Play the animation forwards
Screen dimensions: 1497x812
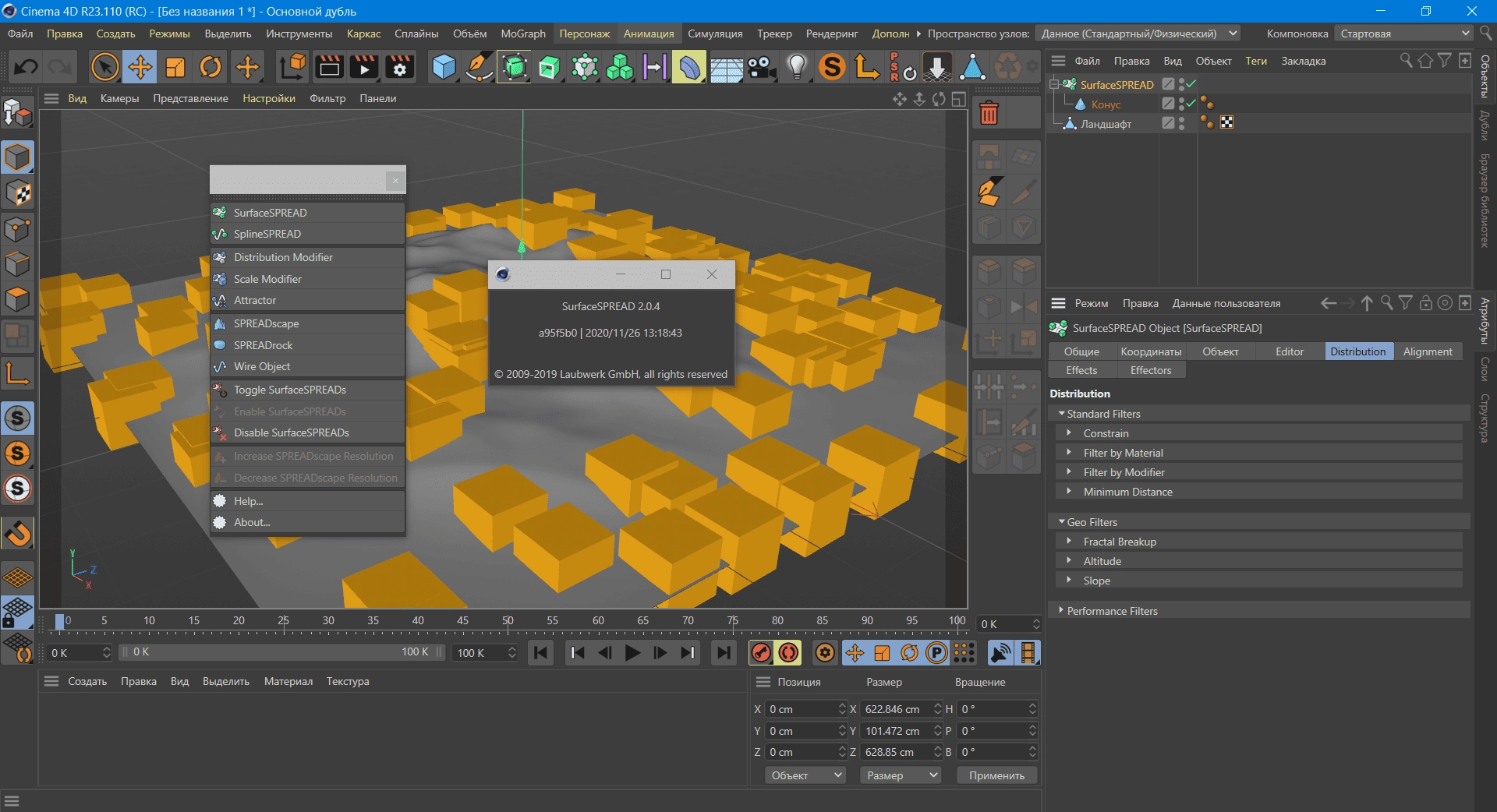pyautogui.click(x=632, y=653)
